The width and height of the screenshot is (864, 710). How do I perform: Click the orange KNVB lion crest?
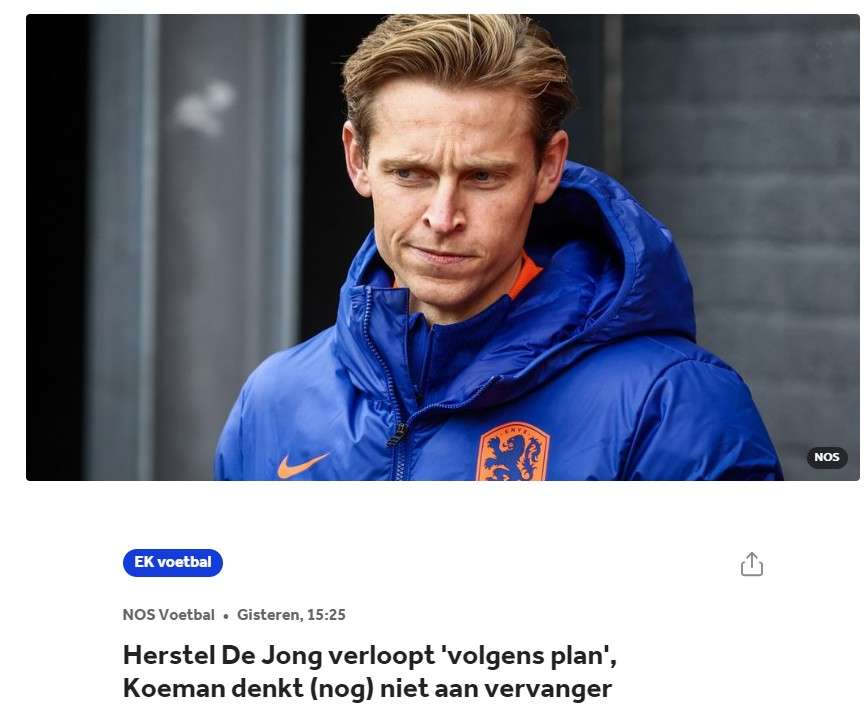(x=512, y=452)
